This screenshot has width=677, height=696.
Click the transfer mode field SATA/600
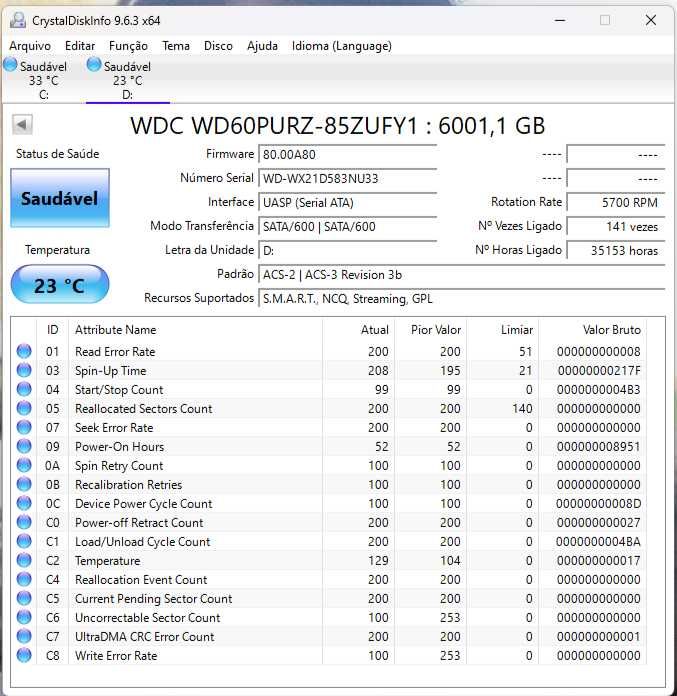(348, 226)
